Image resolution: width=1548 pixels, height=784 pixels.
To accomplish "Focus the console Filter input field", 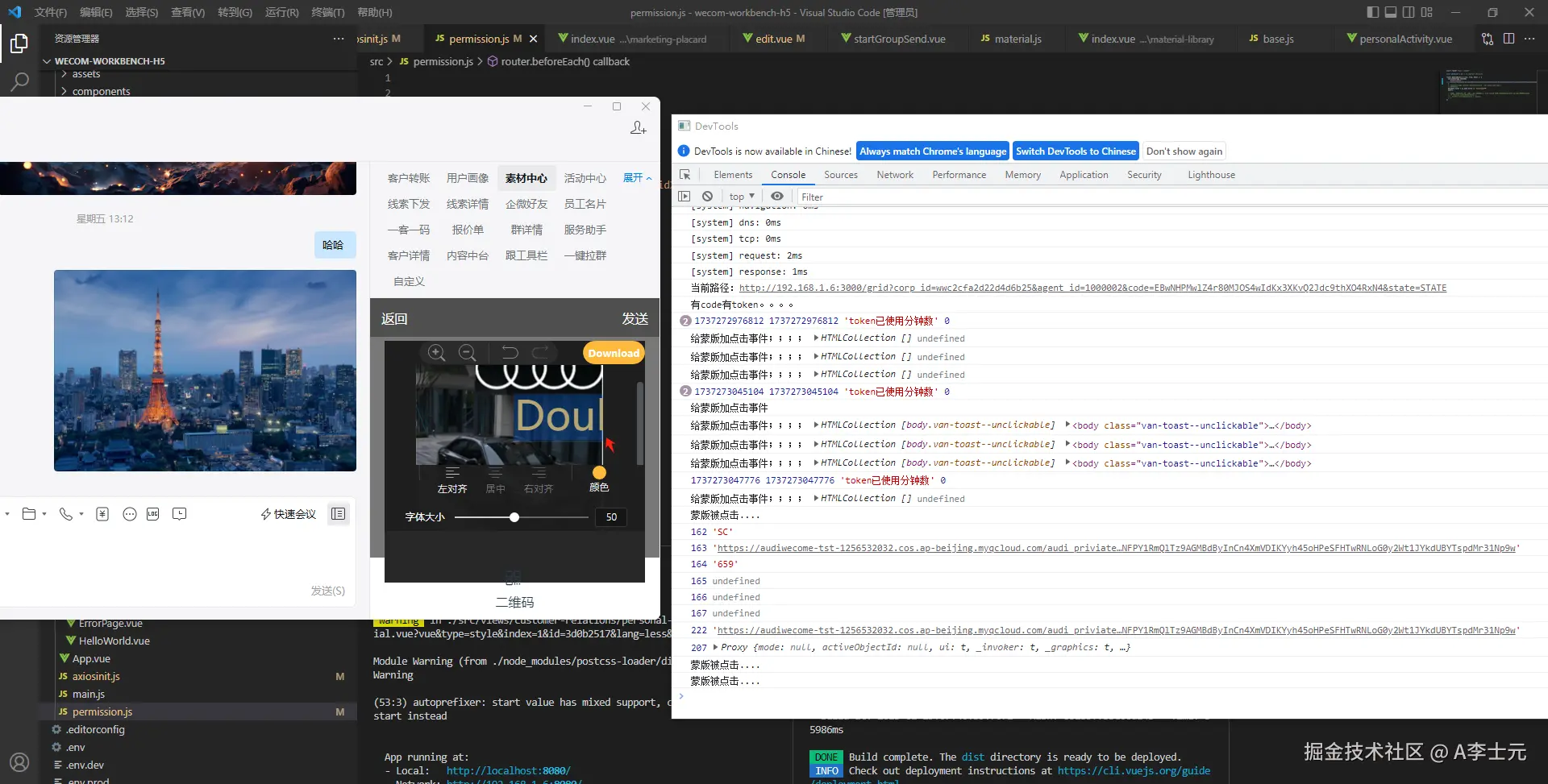I will tap(1171, 197).
